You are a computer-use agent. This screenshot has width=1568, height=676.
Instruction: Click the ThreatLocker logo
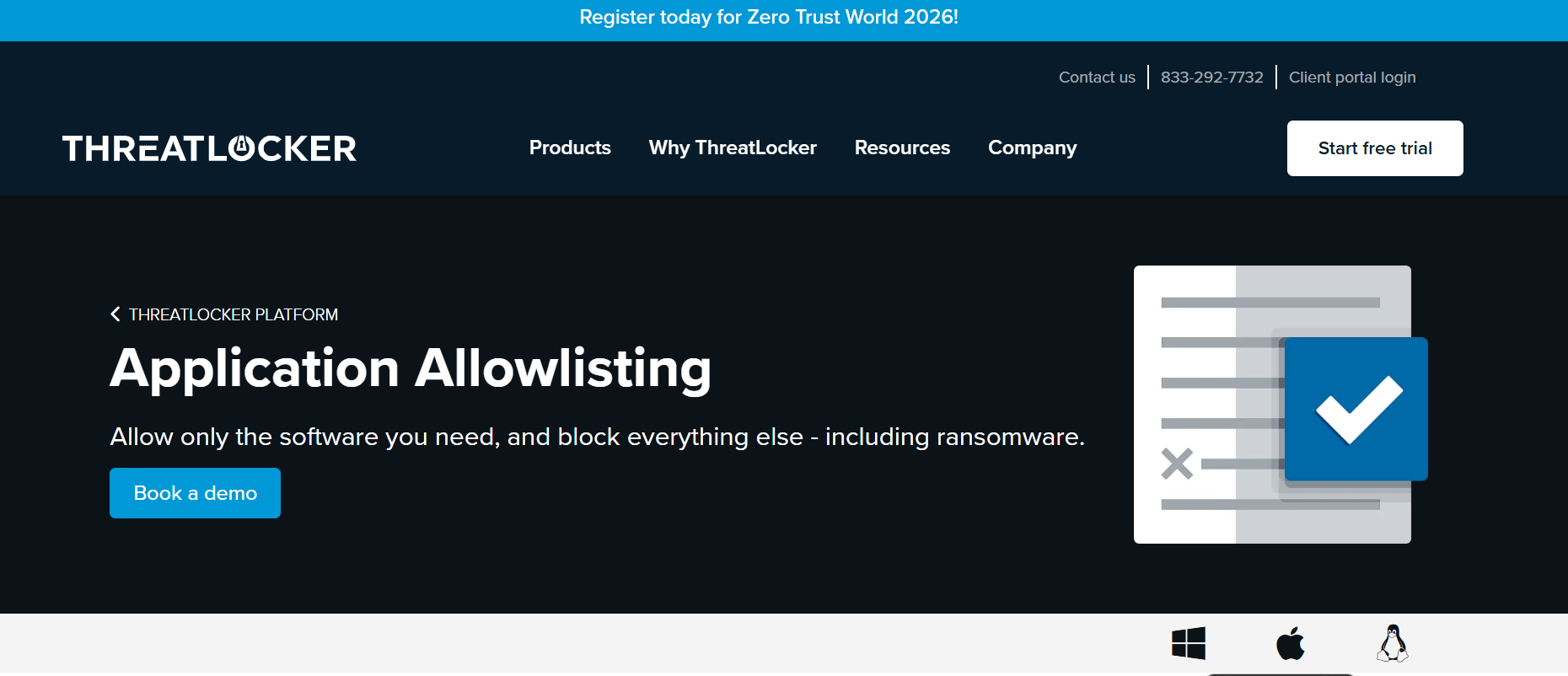pos(209,148)
